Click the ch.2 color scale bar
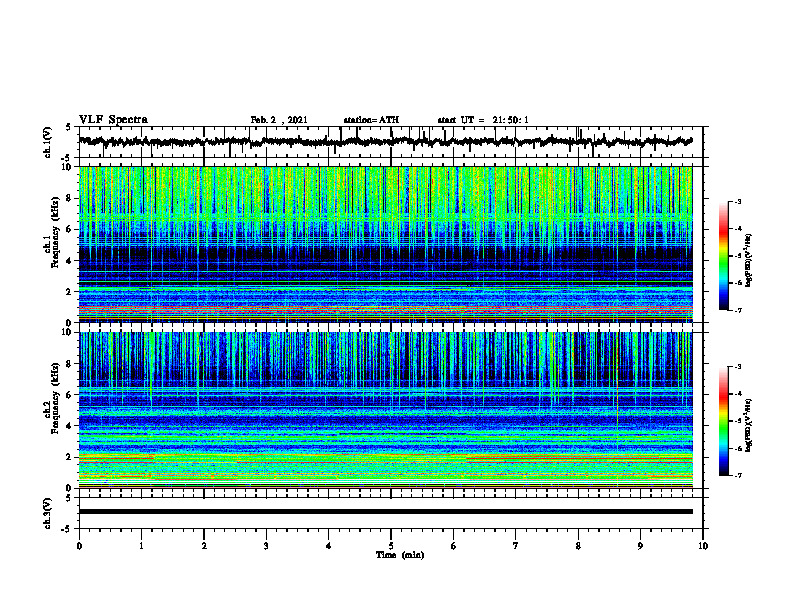 (724, 421)
